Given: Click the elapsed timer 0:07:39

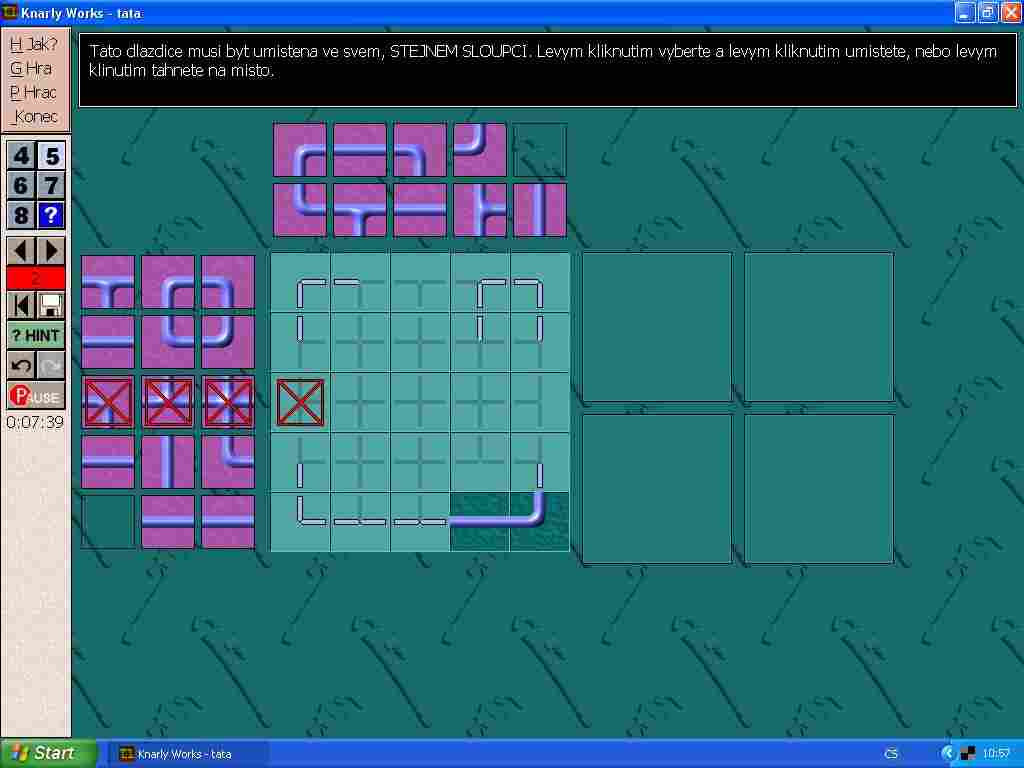Looking at the screenshot, I should [x=35, y=423].
